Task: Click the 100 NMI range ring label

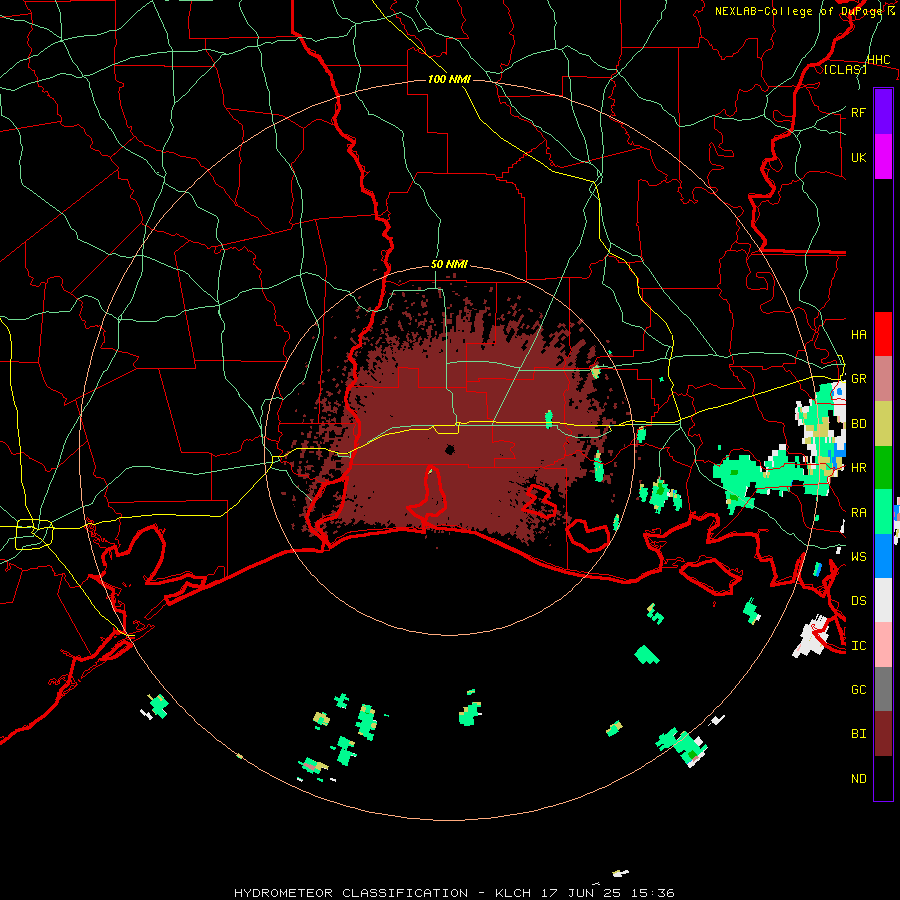Action: click(x=449, y=79)
